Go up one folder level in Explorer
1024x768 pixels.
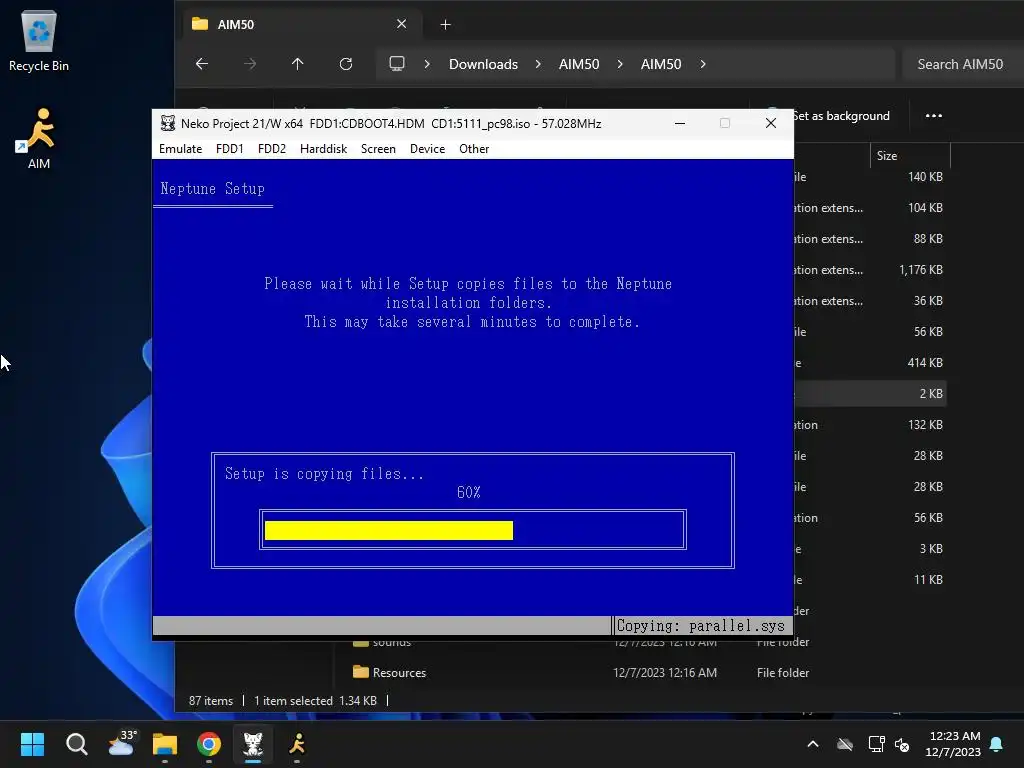(x=297, y=64)
